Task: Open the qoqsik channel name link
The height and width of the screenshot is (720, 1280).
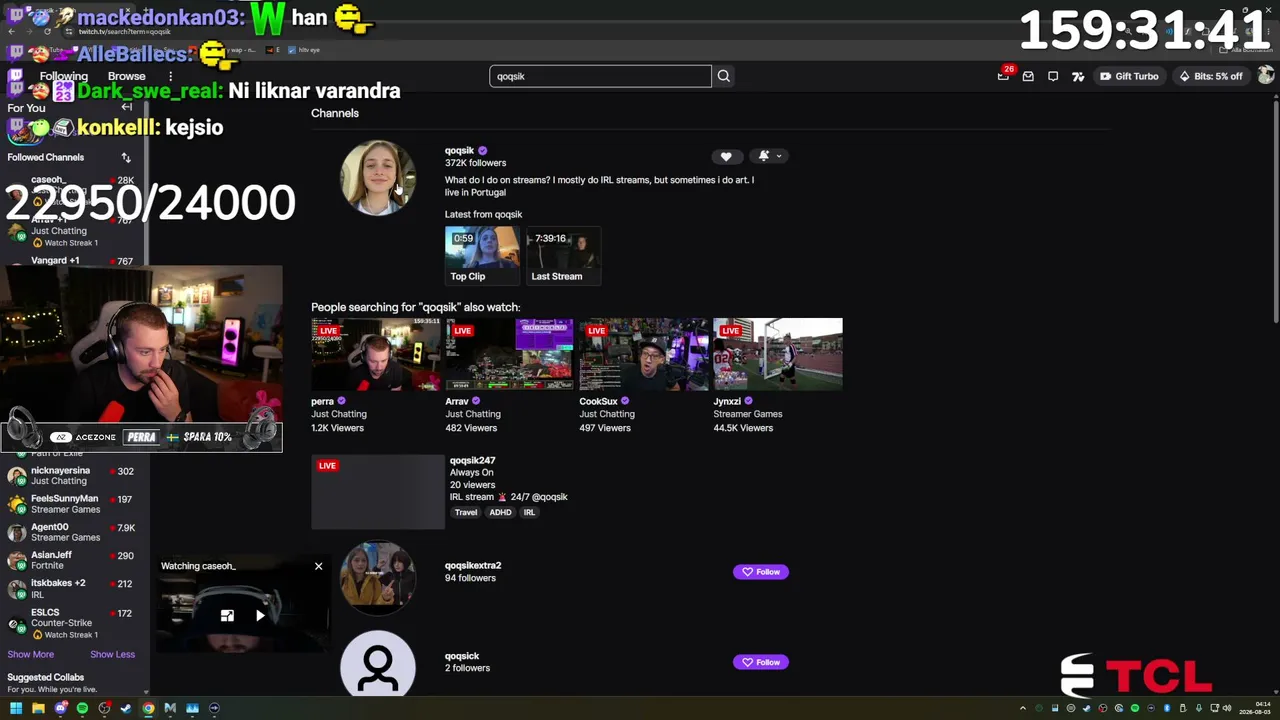Action: [459, 150]
